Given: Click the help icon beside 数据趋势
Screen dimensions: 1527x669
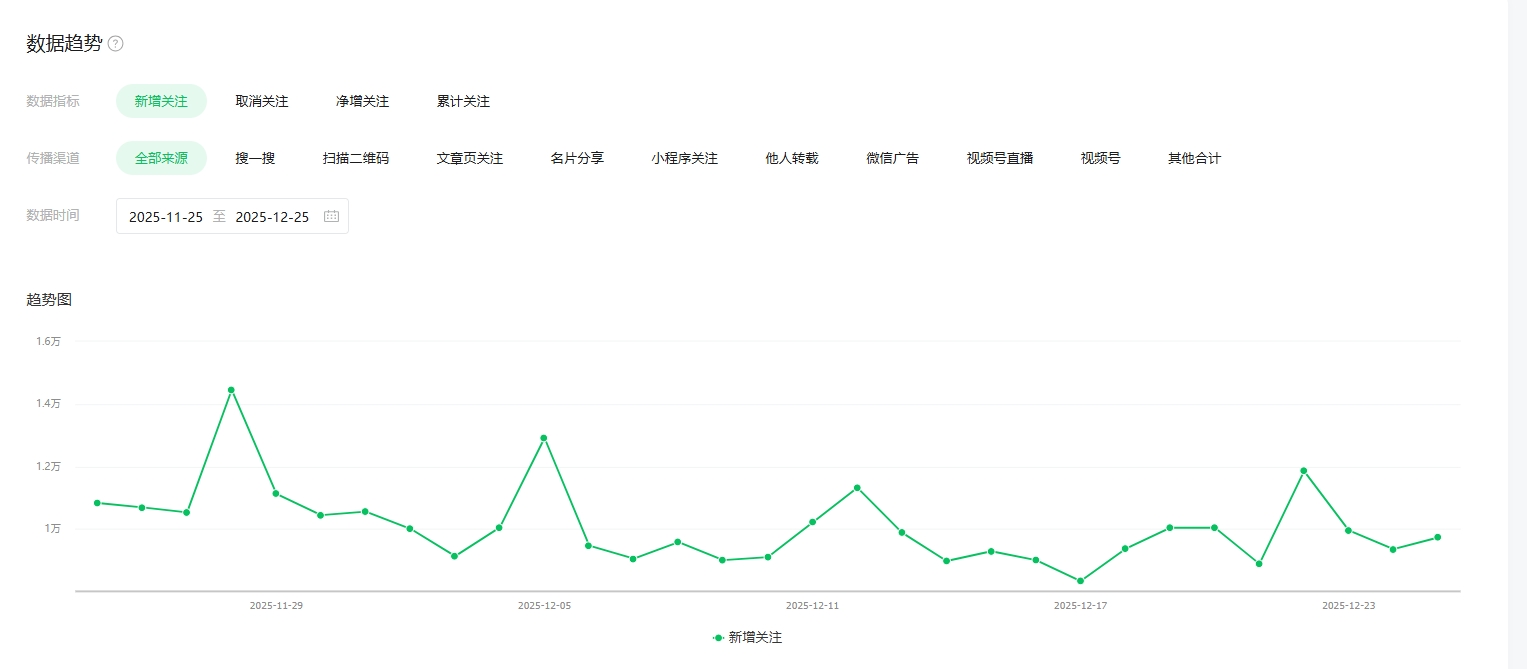Looking at the screenshot, I should tap(116, 44).
